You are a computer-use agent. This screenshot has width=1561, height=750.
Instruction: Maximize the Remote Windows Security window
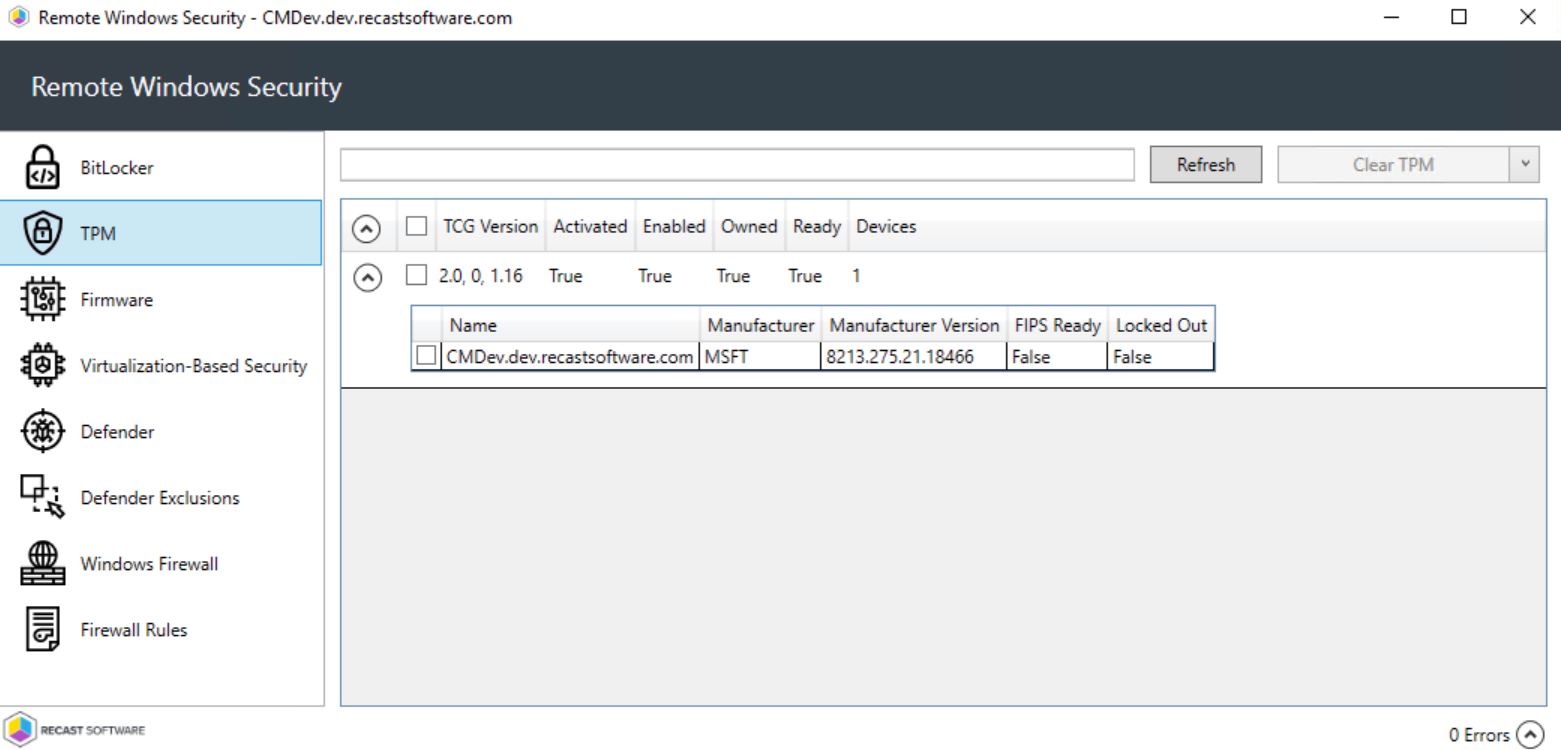click(1459, 18)
